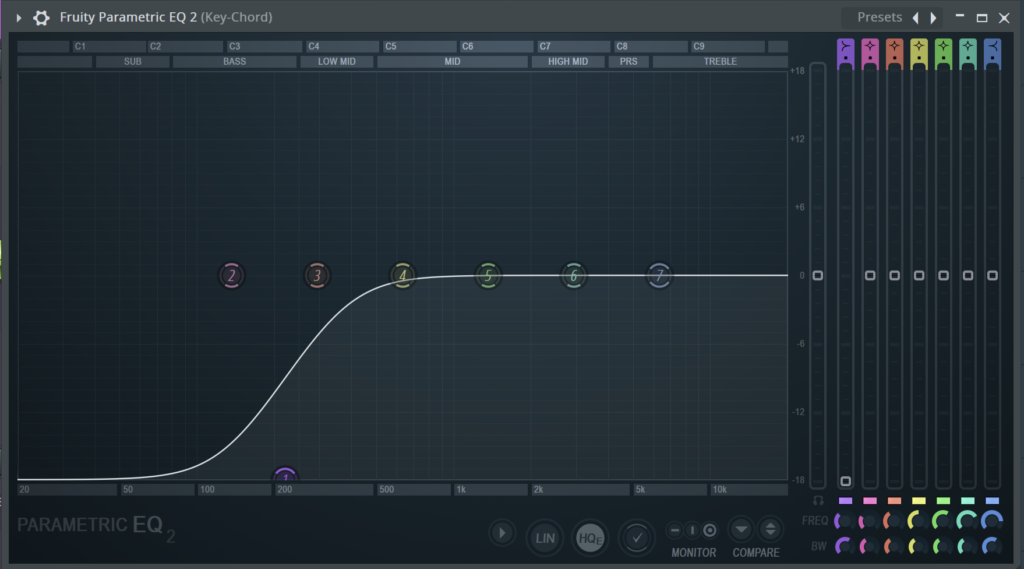Click band 3 orange level slider handle
The width and height of the screenshot is (1024, 569).
895,276
